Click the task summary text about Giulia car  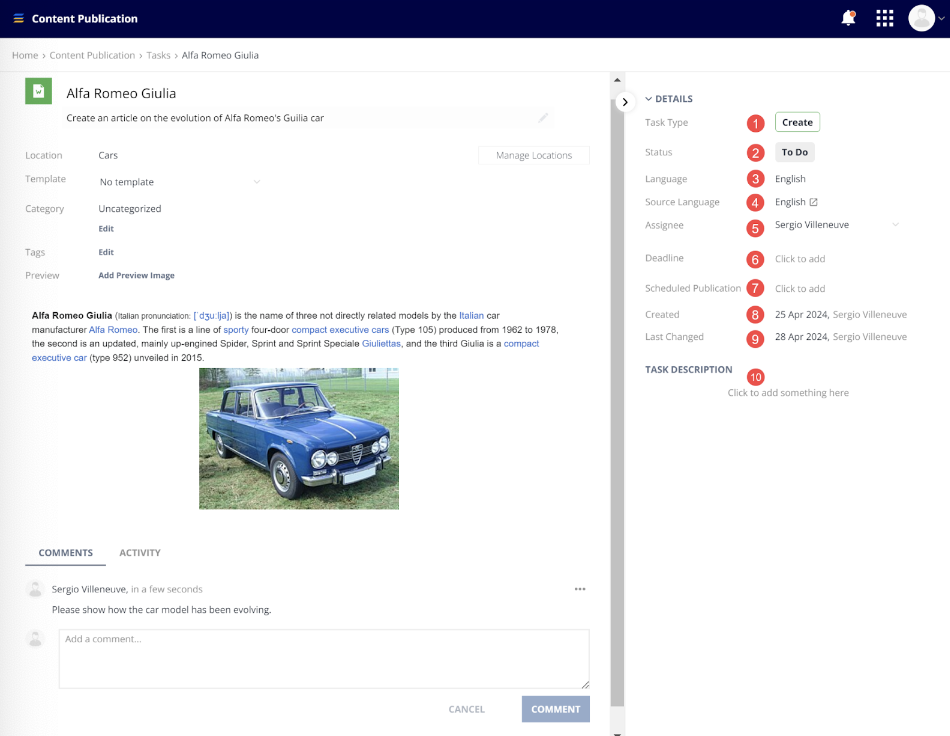[195, 118]
